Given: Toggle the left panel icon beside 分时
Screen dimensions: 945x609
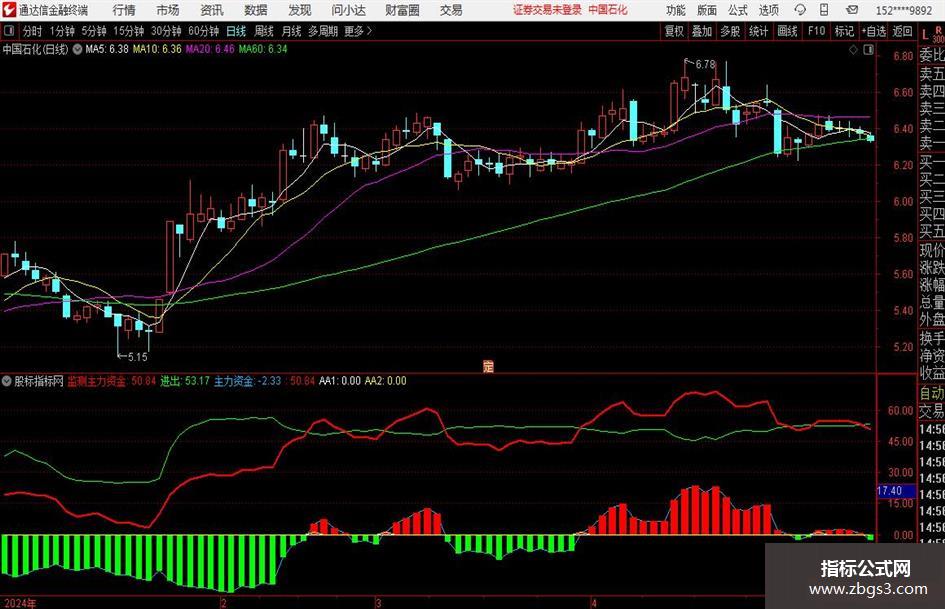Looking at the screenshot, I should coord(8,31).
